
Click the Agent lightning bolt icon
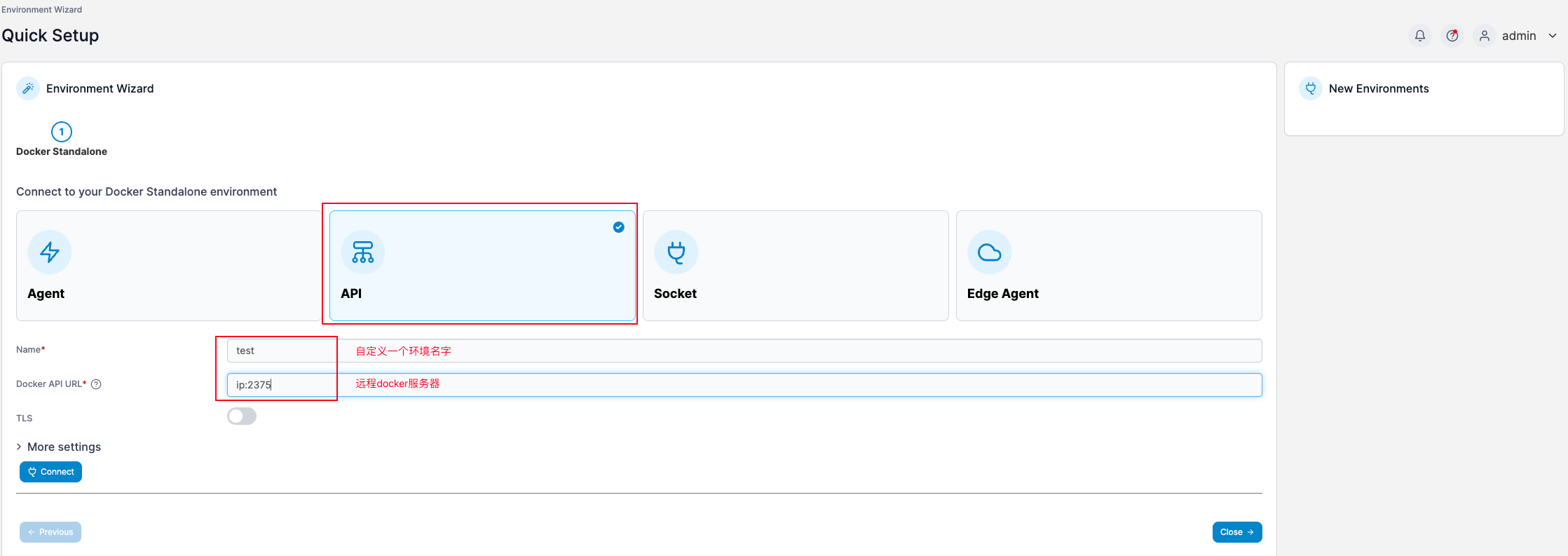coord(50,252)
